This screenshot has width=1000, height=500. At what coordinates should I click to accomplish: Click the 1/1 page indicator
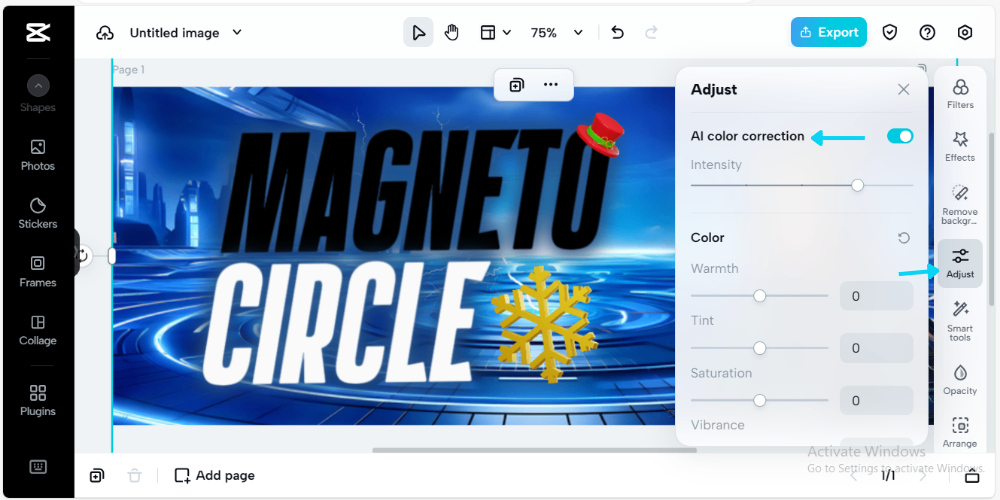(x=888, y=476)
